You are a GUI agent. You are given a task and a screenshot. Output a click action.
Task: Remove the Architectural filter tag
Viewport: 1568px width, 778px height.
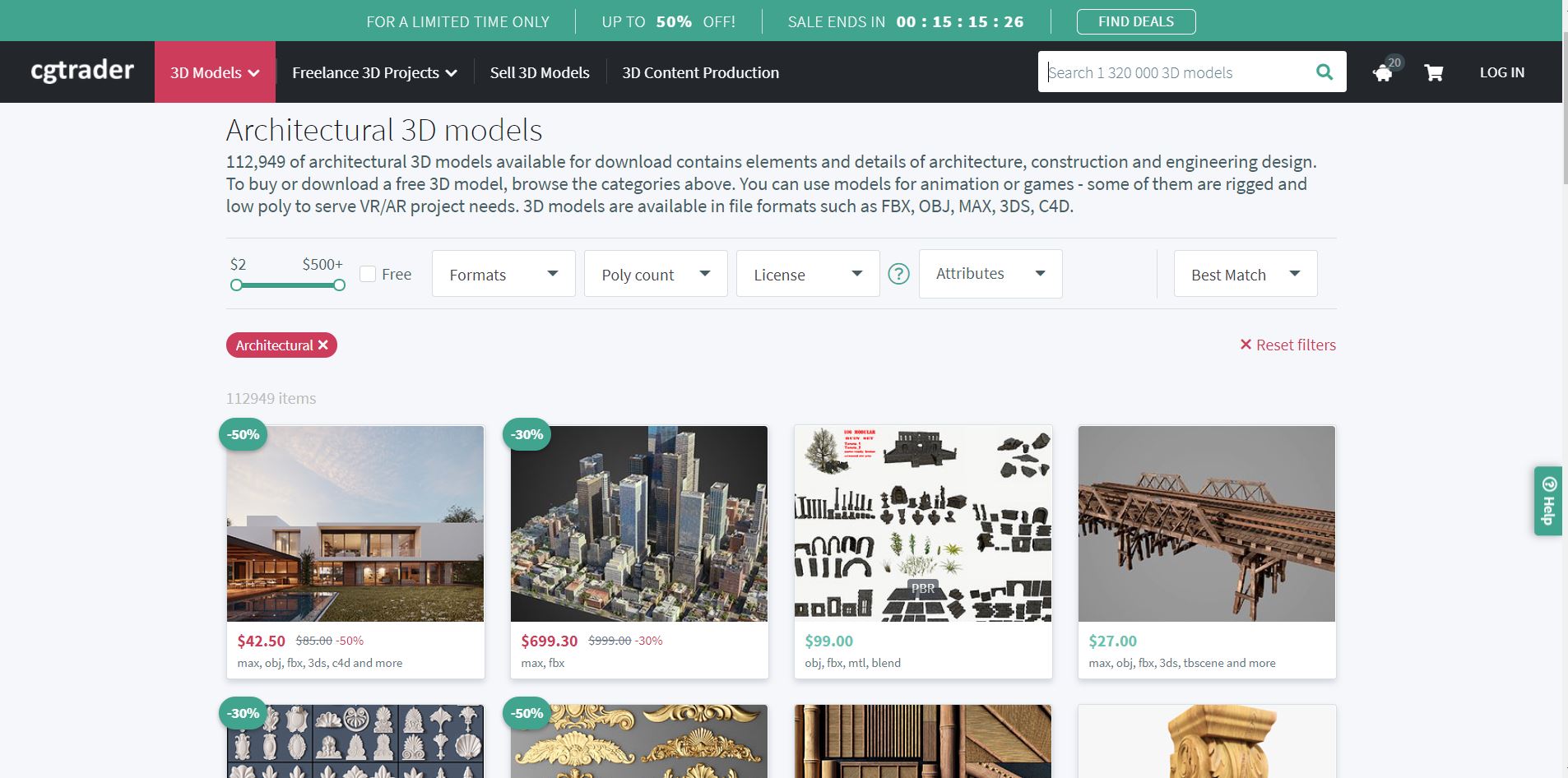click(323, 345)
